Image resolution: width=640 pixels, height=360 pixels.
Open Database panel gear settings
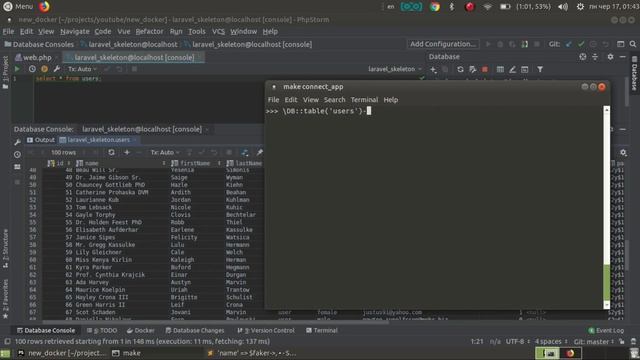[x=610, y=57]
